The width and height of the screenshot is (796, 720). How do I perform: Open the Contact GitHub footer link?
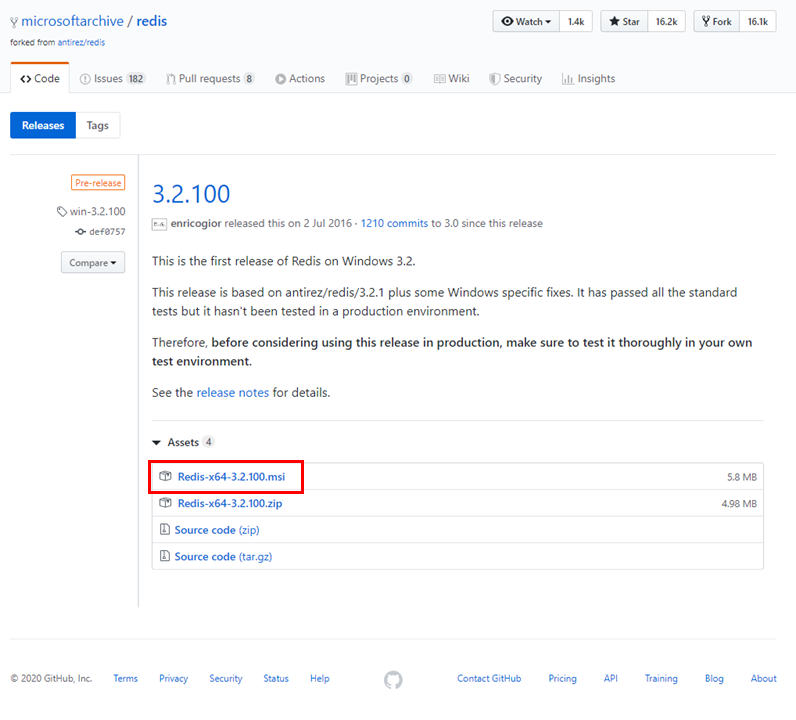click(x=489, y=678)
